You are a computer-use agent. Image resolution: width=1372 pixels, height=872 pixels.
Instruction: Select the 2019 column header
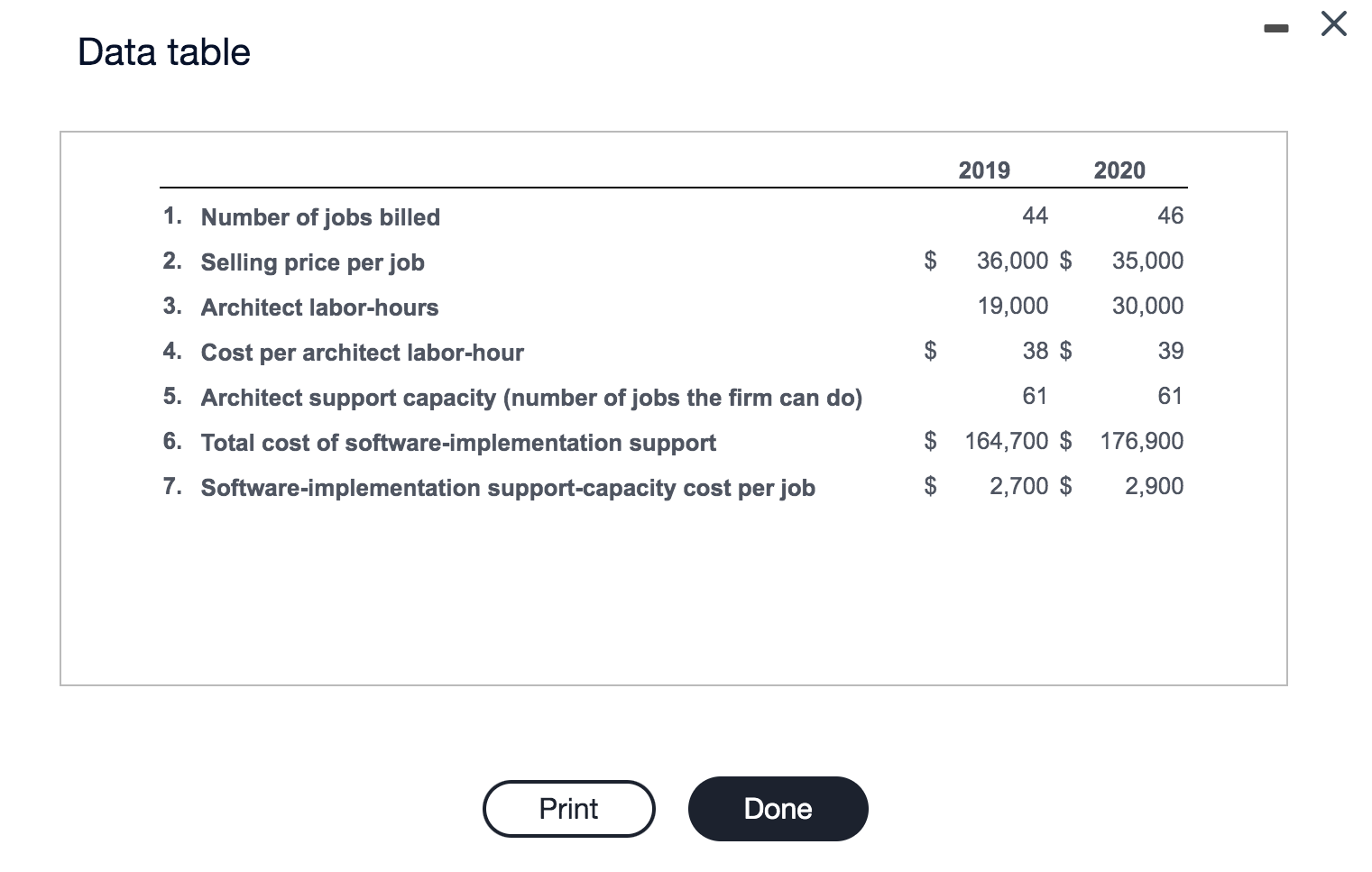[x=984, y=170]
